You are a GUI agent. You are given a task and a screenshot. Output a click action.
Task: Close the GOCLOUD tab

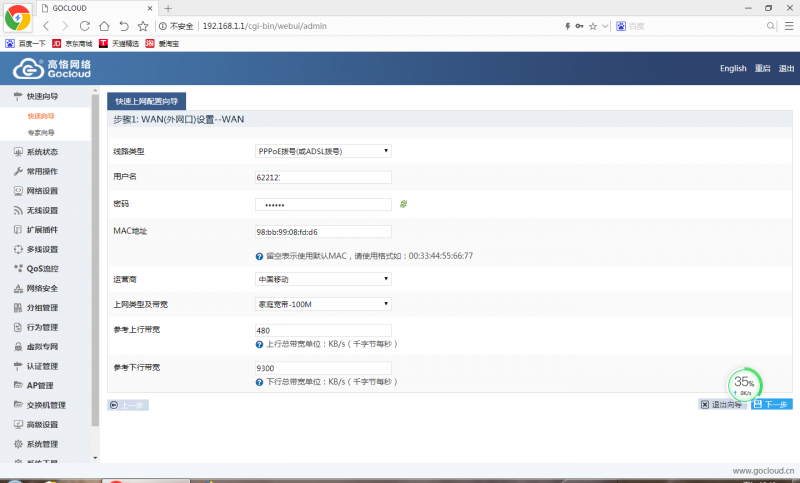pos(150,8)
